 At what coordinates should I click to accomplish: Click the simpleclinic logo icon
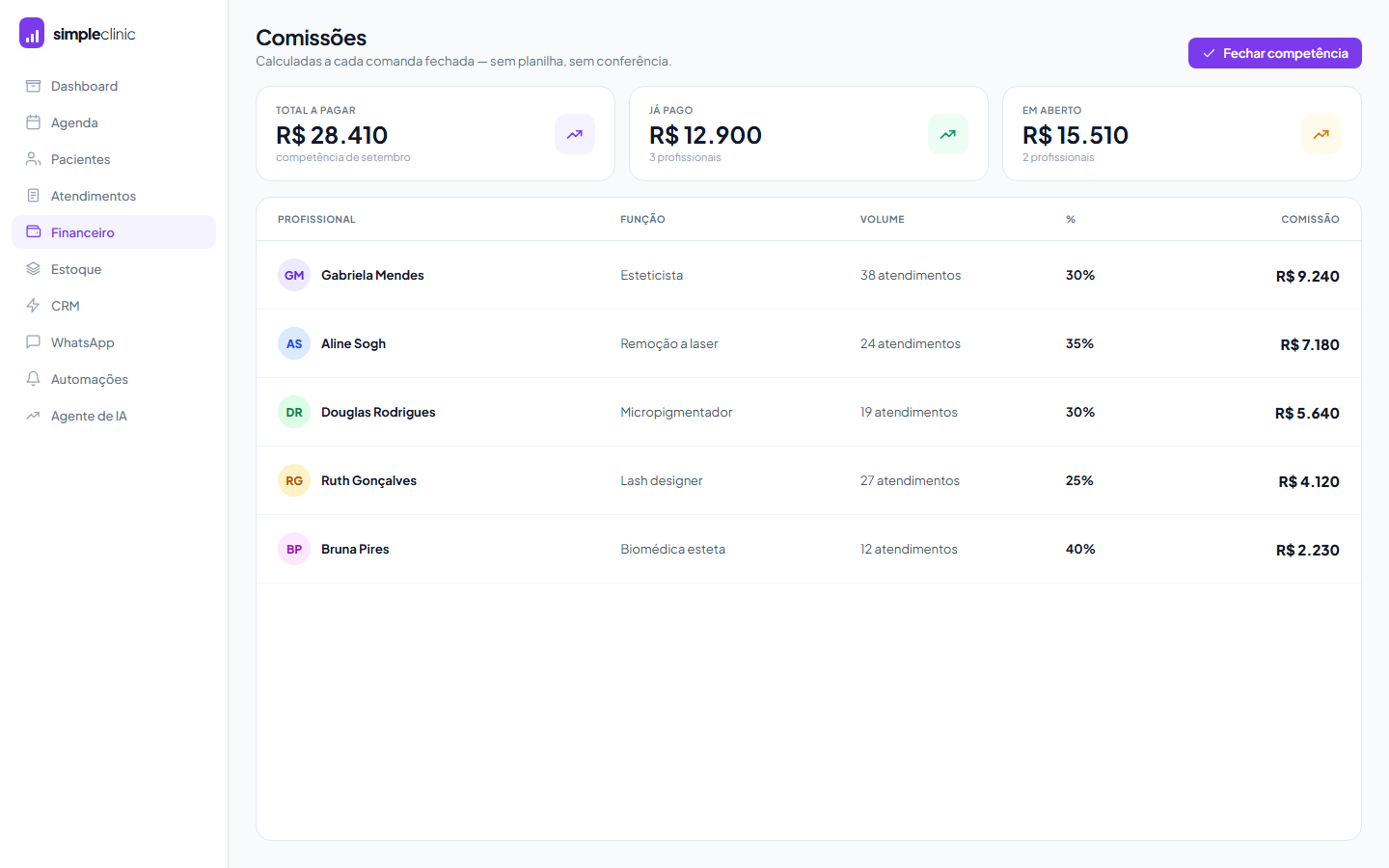click(x=32, y=33)
